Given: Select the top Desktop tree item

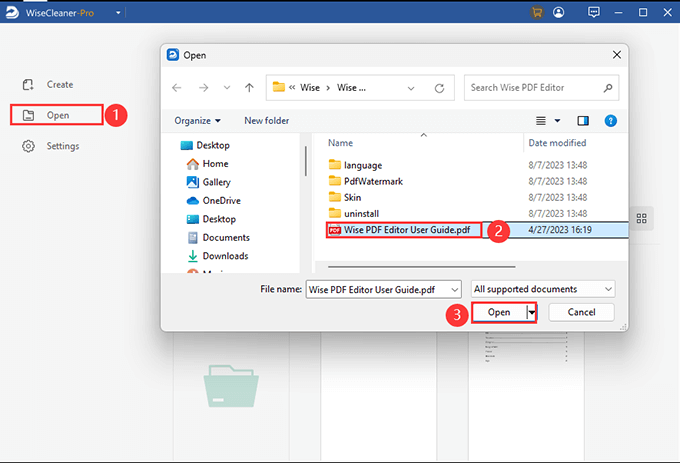Looking at the screenshot, I should [x=205, y=145].
